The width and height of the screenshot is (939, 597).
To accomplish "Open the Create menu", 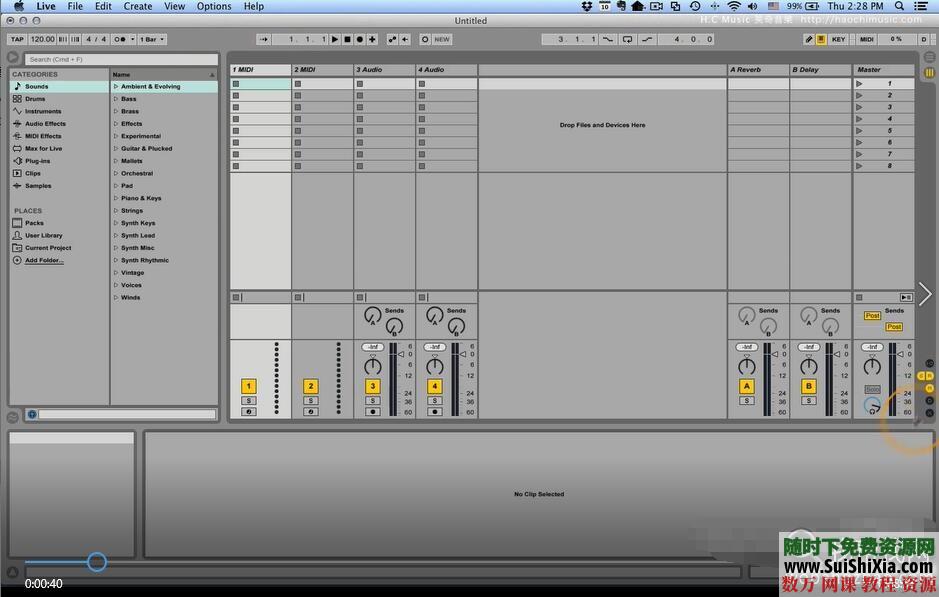I will (x=137, y=6).
